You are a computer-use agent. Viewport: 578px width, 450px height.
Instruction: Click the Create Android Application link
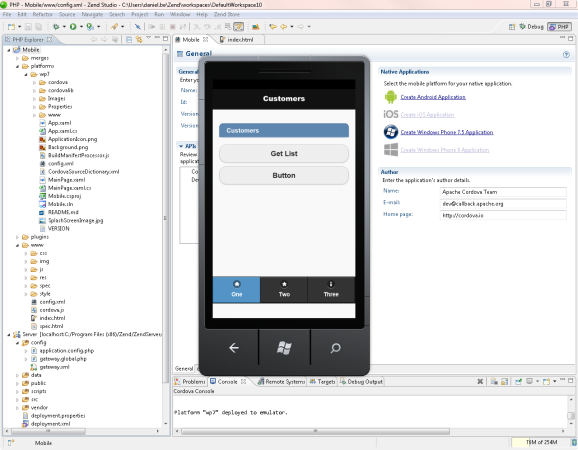coord(433,97)
